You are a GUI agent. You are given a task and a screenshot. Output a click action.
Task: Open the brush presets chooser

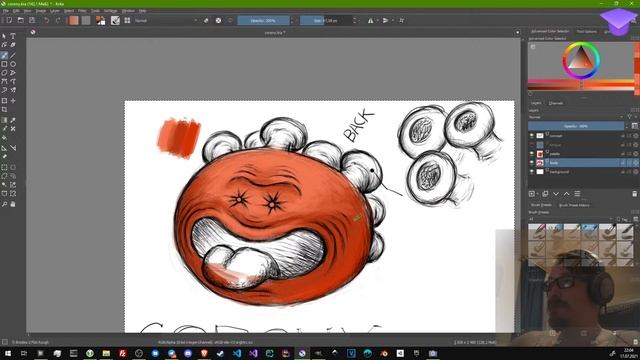click(127, 20)
